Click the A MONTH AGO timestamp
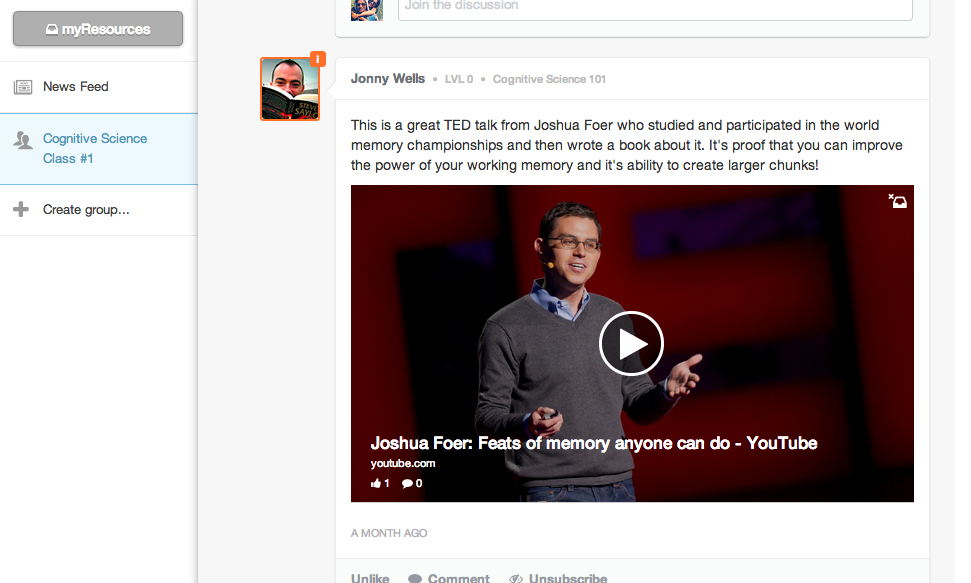971x583 pixels. coord(389,533)
